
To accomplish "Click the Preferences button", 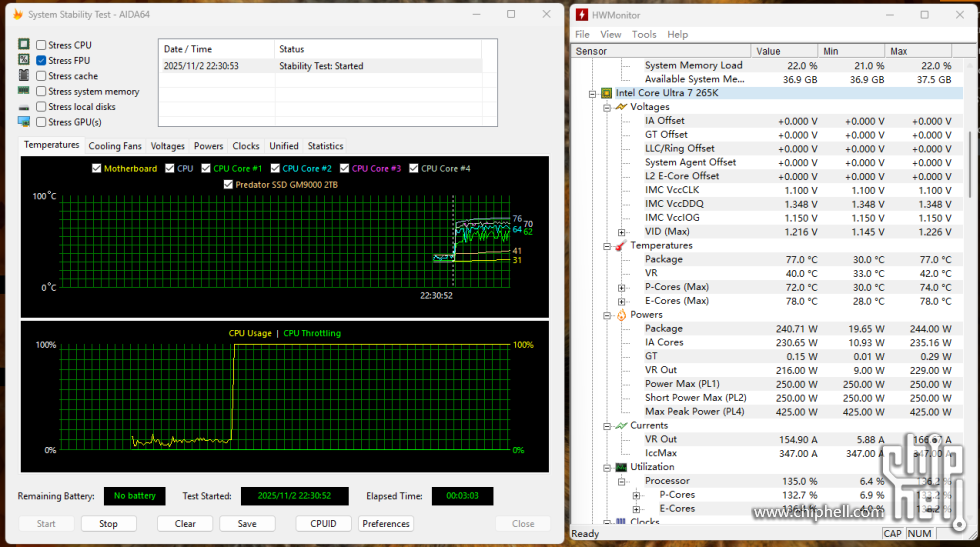I will point(386,524).
